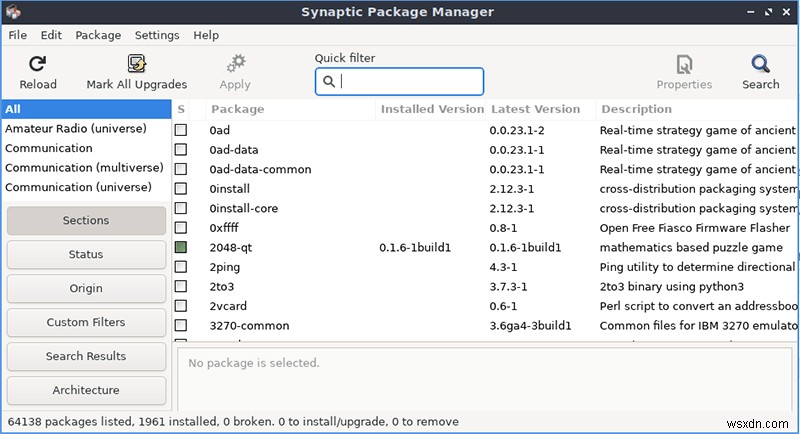Select the 2to3 package name
Image resolution: width=800 pixels, height=434 pixels.
pos(222,287)
